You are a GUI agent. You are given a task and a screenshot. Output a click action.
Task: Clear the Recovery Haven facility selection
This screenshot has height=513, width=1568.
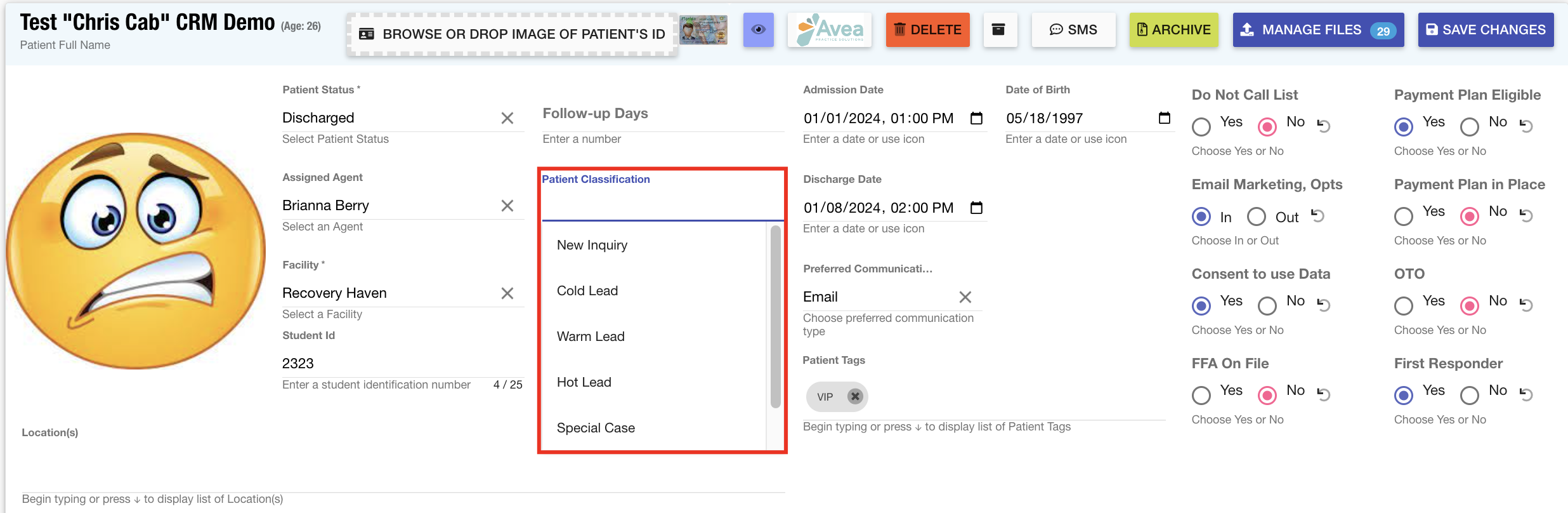click(507, 293)
